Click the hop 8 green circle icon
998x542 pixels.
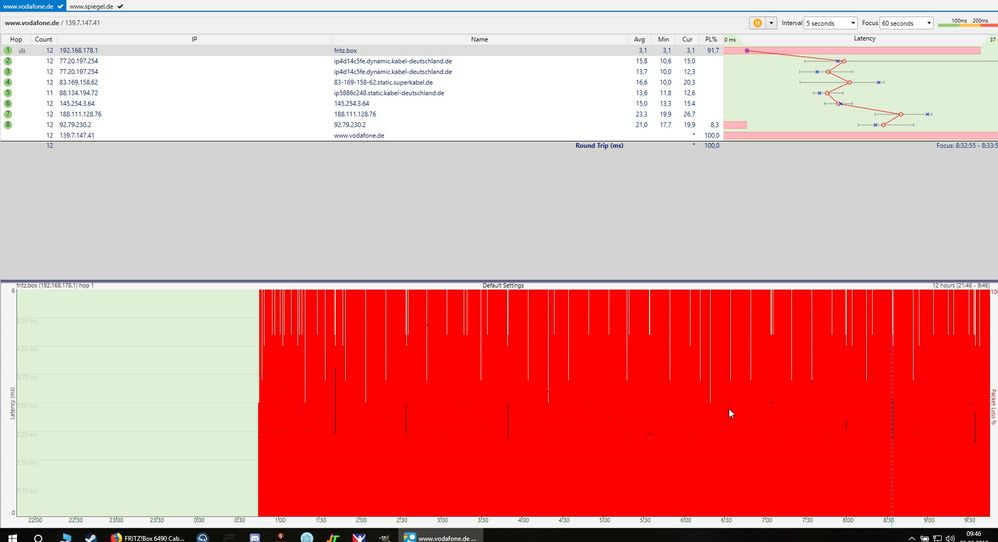pyautogui.click(x=8, y=125)
